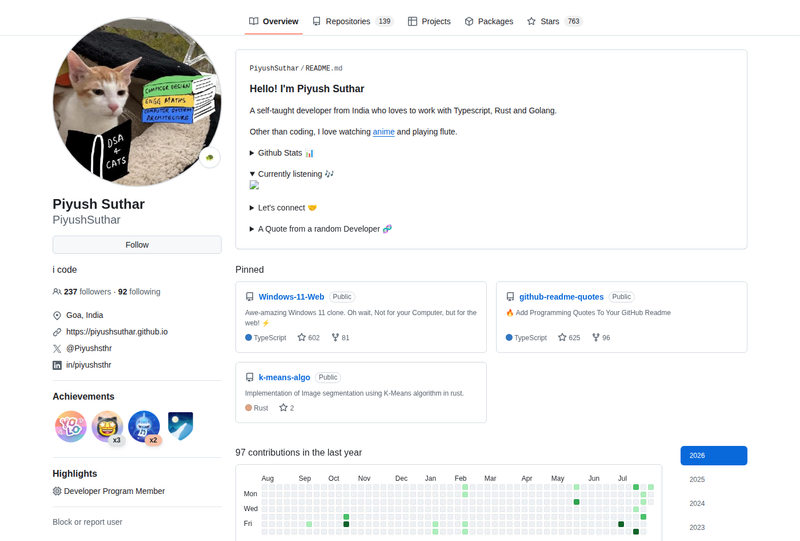Image resolution: width=800 pixels, height=541 pixels.
Task: Click the status emoji on the avatar
Action: click(x=210, y=158)
